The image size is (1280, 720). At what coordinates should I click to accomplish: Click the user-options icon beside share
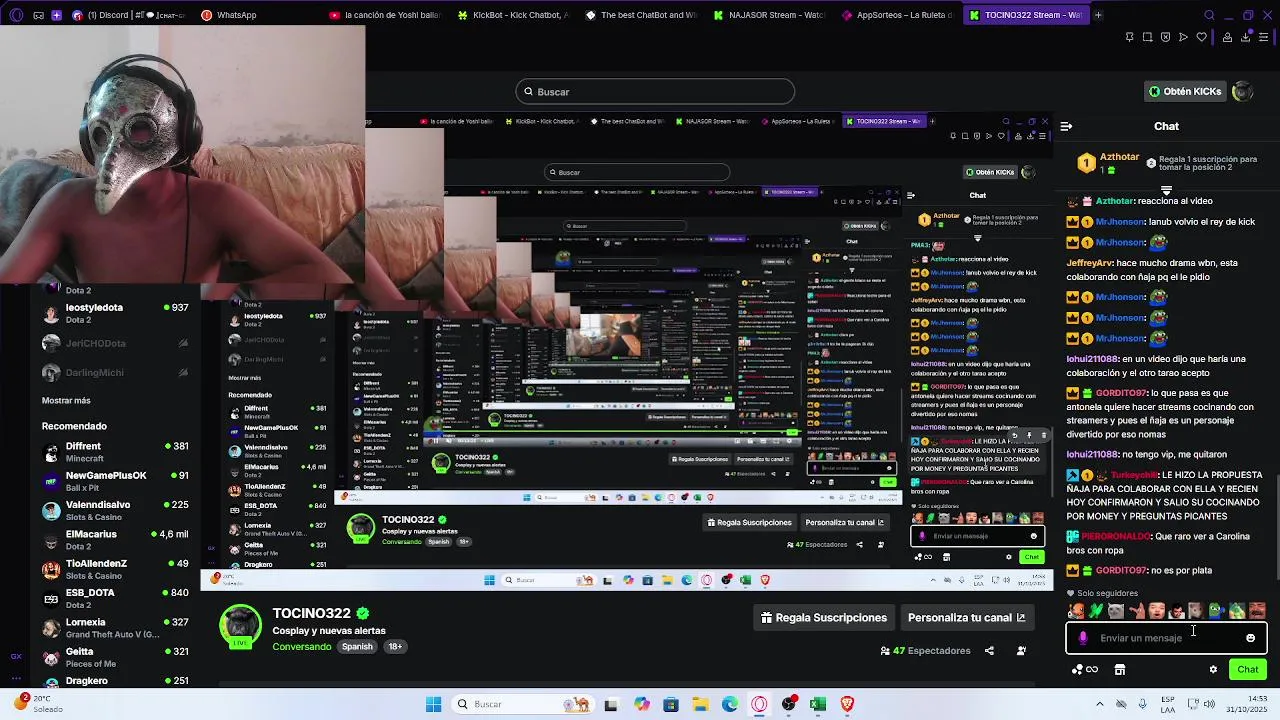[1021, 651]
